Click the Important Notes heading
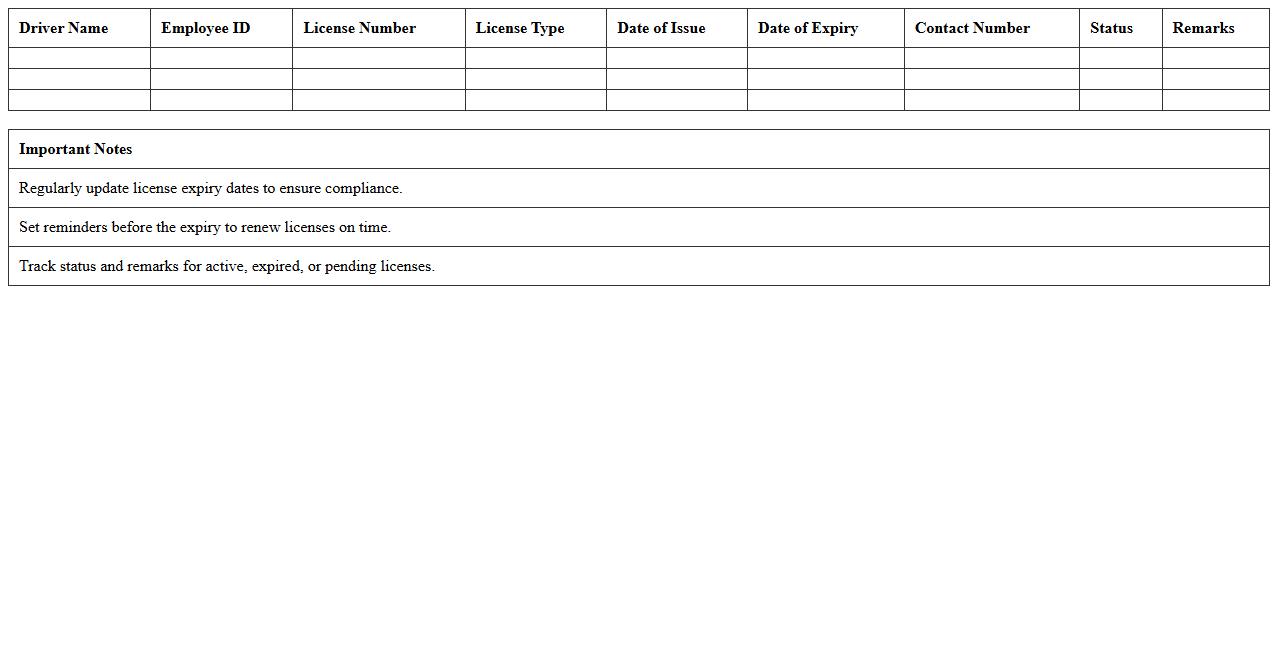Viewport: 1278px width, 650px height. tap(76, 148)
